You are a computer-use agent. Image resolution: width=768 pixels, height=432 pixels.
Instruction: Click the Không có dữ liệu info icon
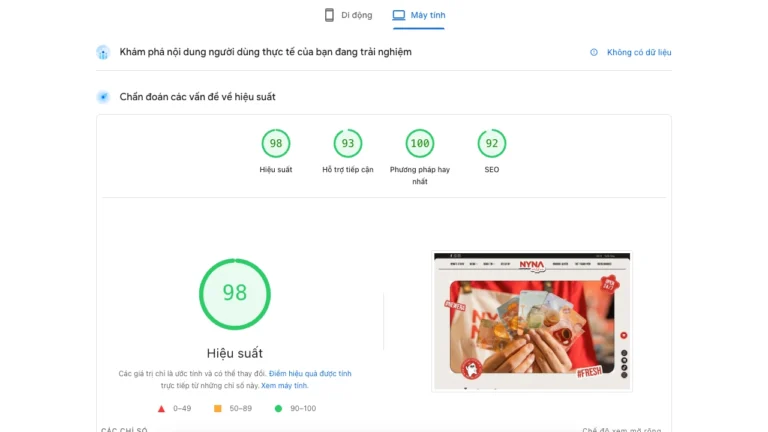pos(594,52)
